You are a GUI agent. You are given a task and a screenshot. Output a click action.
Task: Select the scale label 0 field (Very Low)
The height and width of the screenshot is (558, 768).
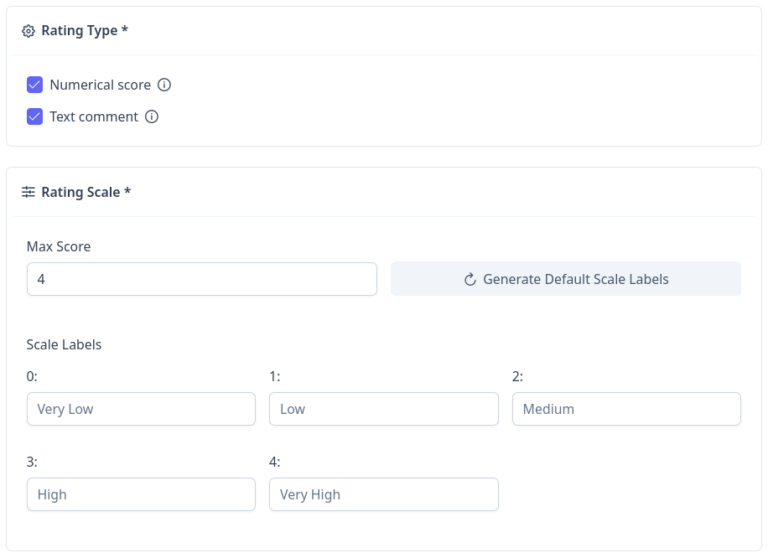(x=141, y=409)
